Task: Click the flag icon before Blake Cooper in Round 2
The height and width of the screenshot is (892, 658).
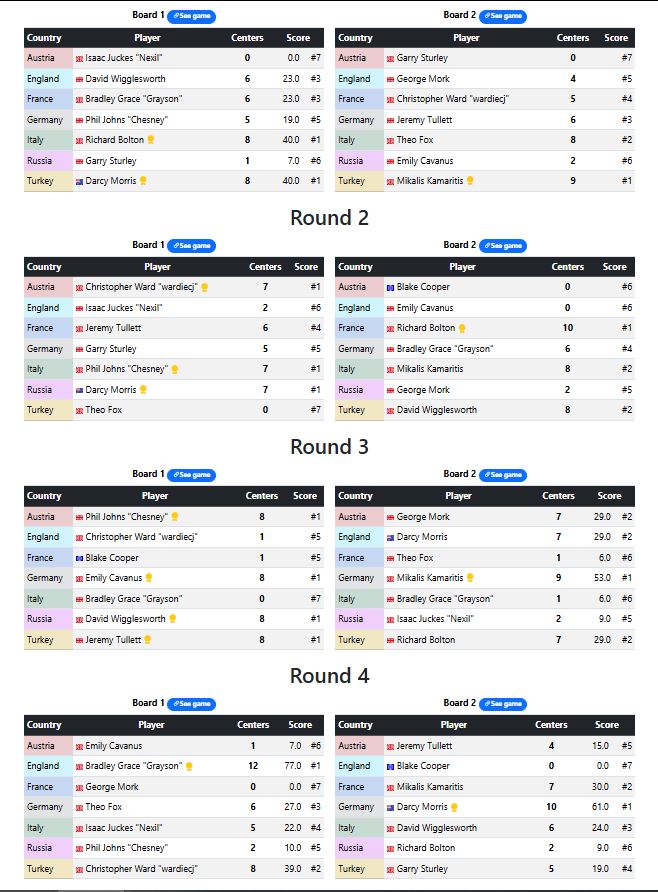Action: (390, 288)
